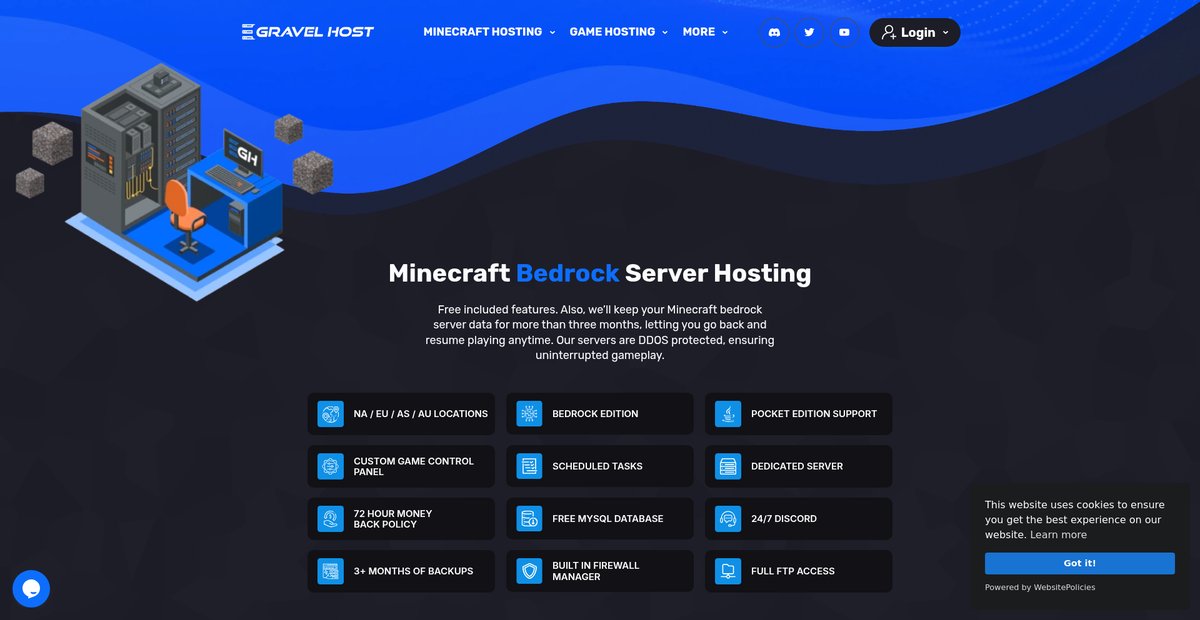Click the 24/7 Discord headset icon
Screen dimensions: 1200x620
click(x=728, y=519)
